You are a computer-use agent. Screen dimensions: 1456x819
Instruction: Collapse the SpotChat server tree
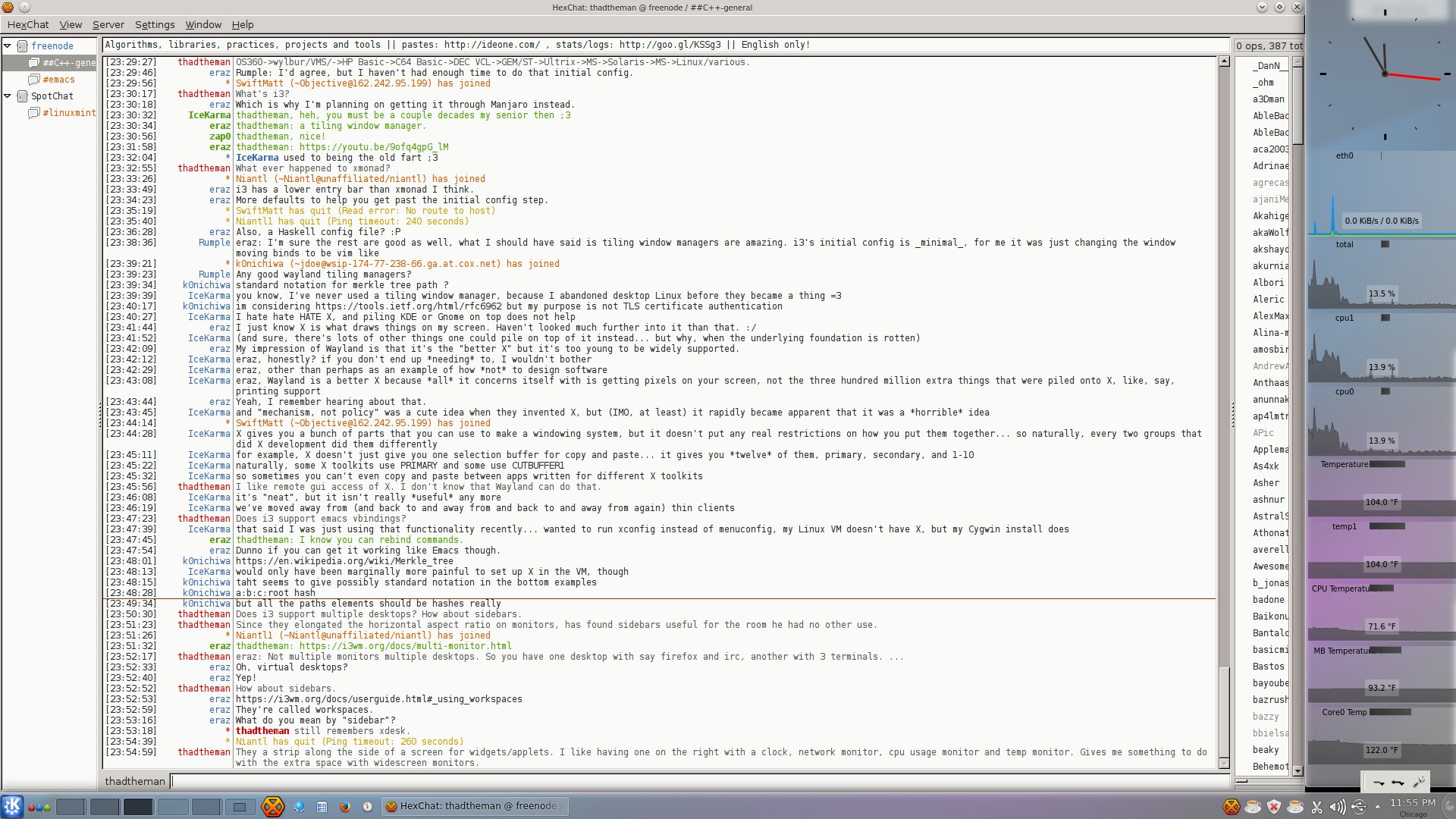8,96
